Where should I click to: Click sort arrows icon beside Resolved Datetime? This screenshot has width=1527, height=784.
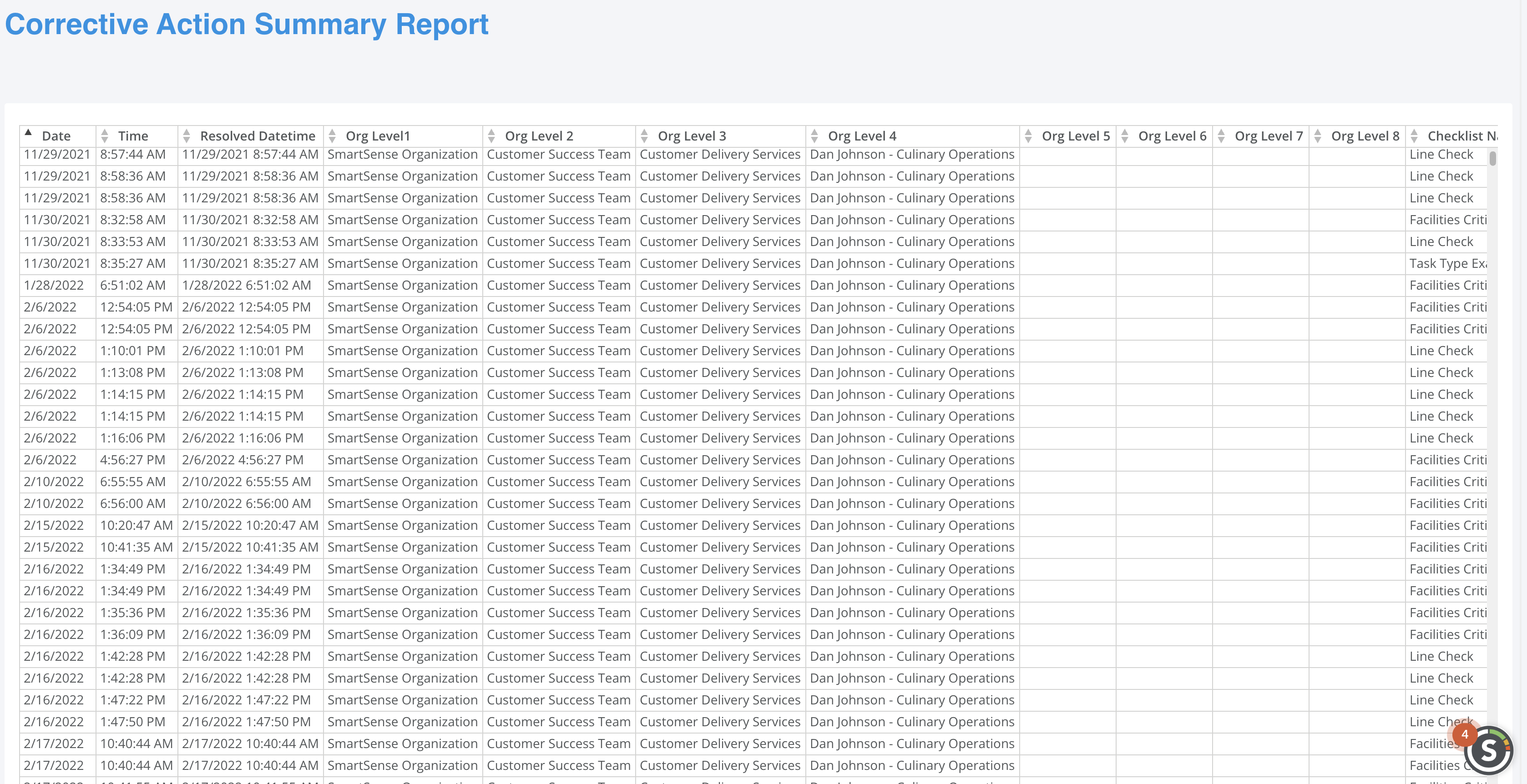187,136
